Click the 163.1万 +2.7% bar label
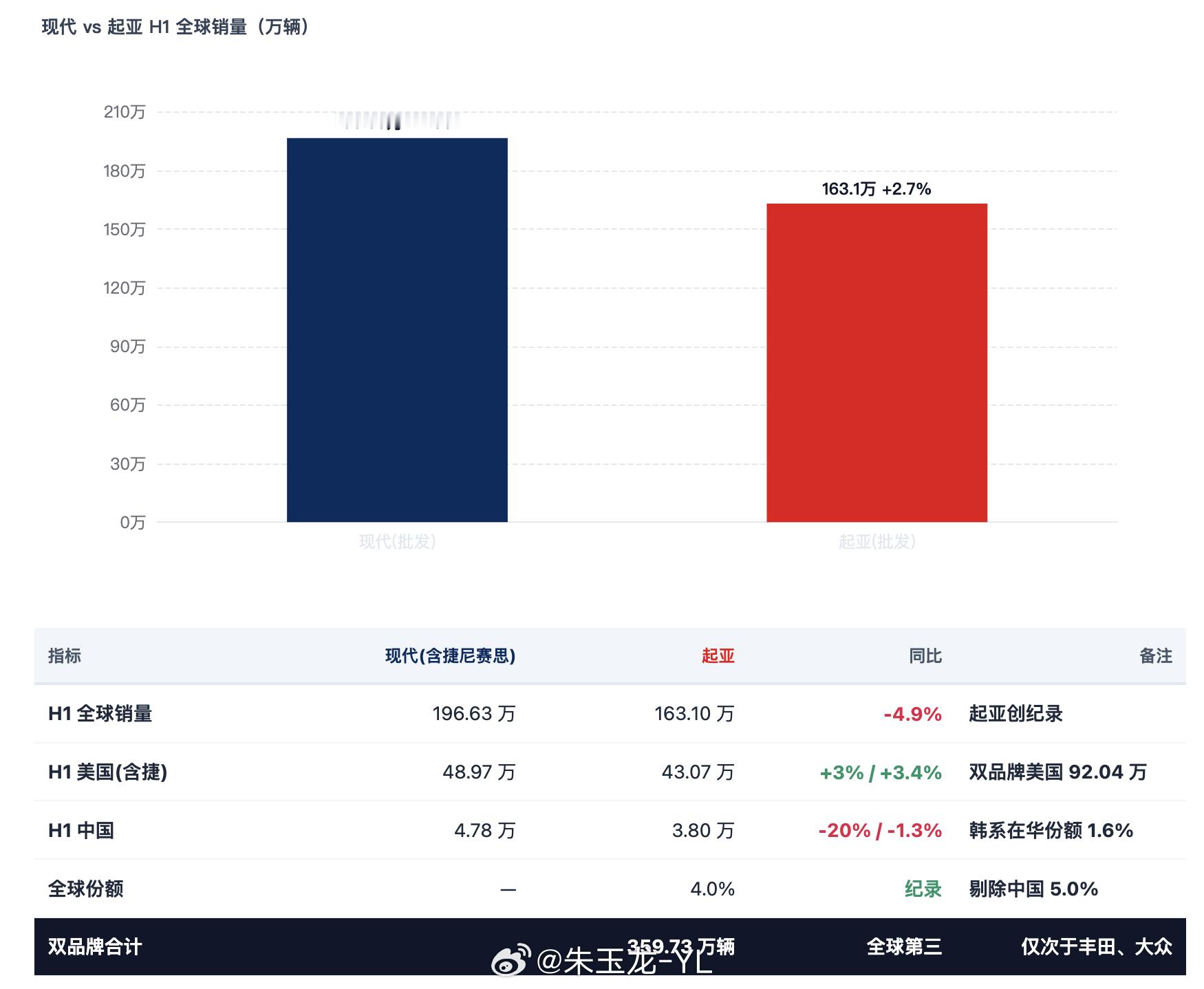The image size is (1204, 989). 877,189
